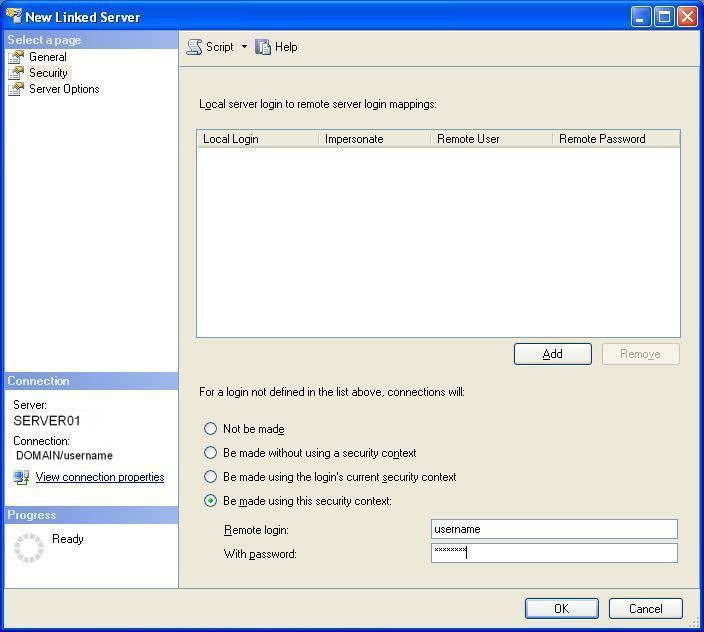Click the connection properties icon
The width and height of the screenshot is (704, 632).
point(21,477)
